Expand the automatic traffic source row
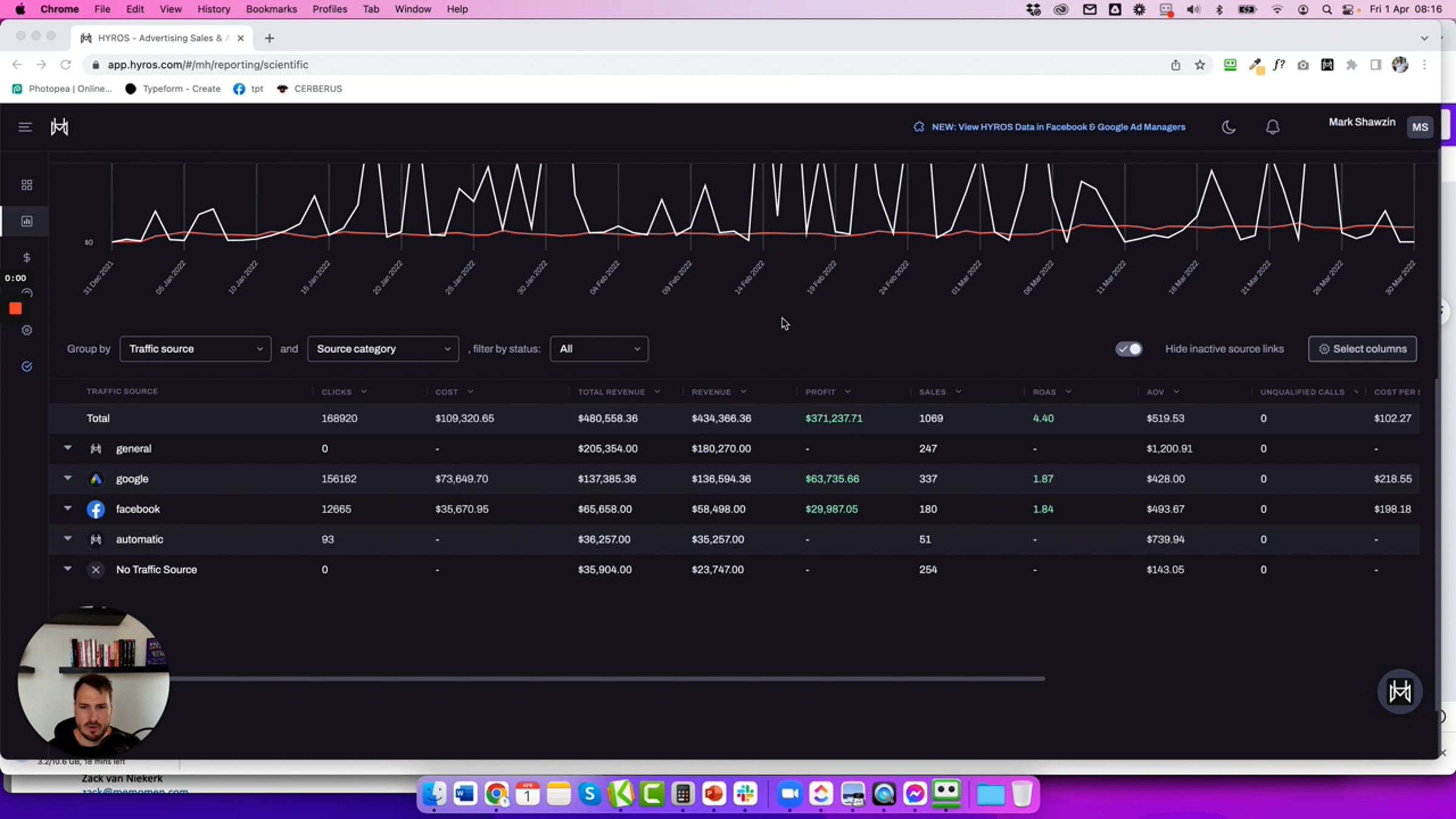The width and height of the screenshot is (1456, 819). (x=68, y=539)
